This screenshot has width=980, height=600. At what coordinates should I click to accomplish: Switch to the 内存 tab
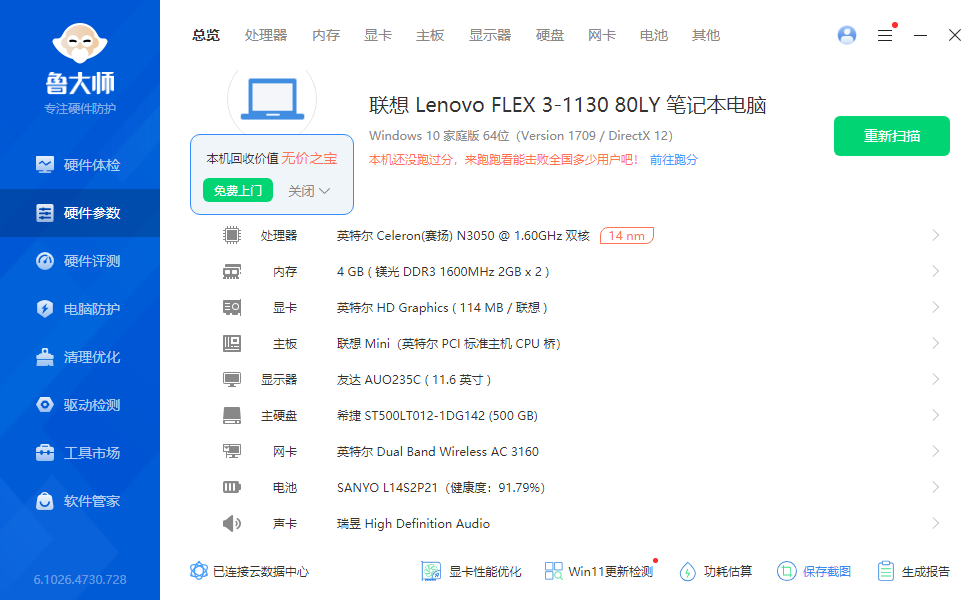(326, 36)
